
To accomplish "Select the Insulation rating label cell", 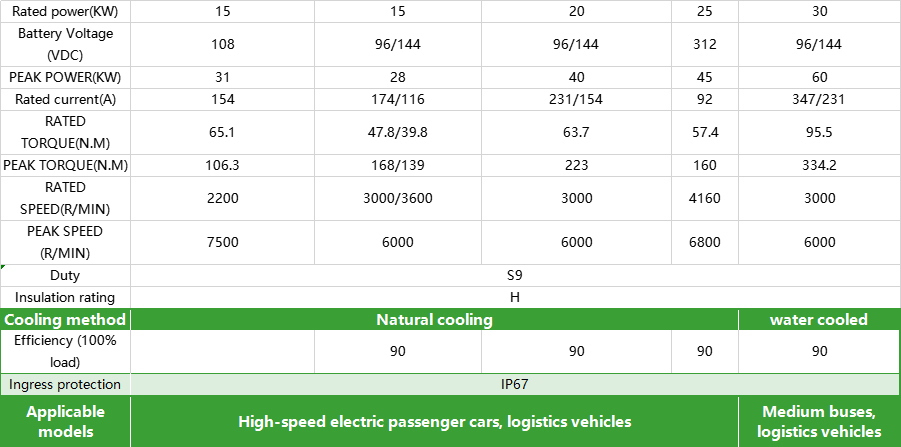I will 65,297.
